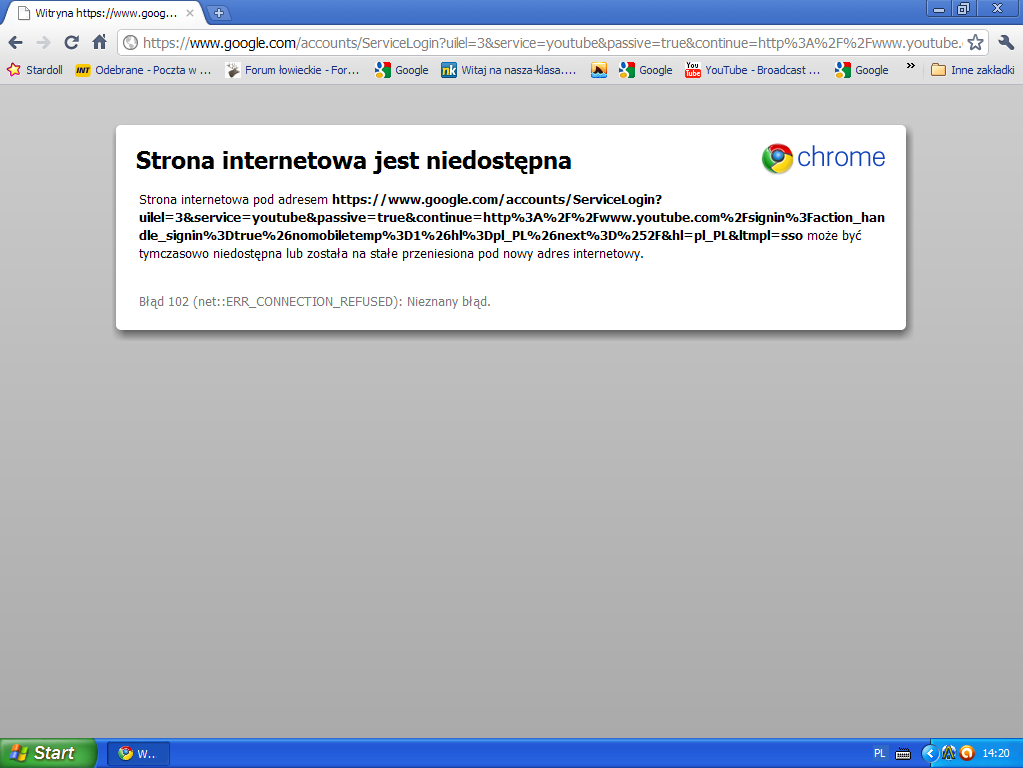The height and width of the screenshot is (768, 1023).
Task: Close the Chrome window
Action: pos(998,8)
